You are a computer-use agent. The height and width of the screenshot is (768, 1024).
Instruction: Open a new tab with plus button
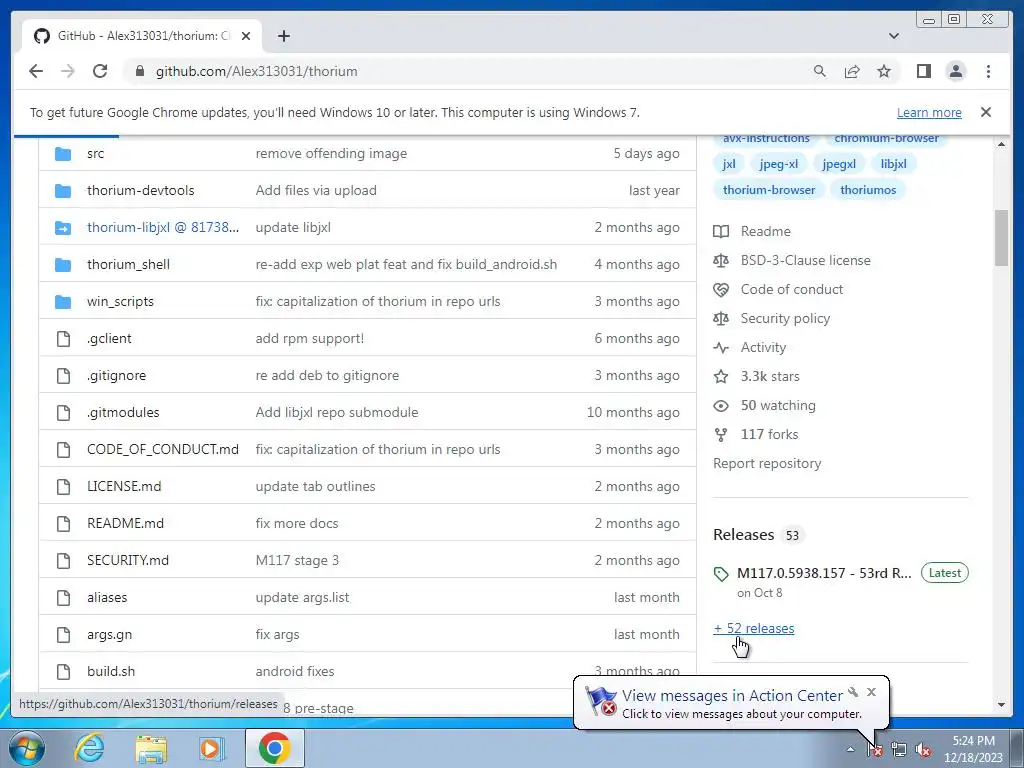tap(283, 36)
